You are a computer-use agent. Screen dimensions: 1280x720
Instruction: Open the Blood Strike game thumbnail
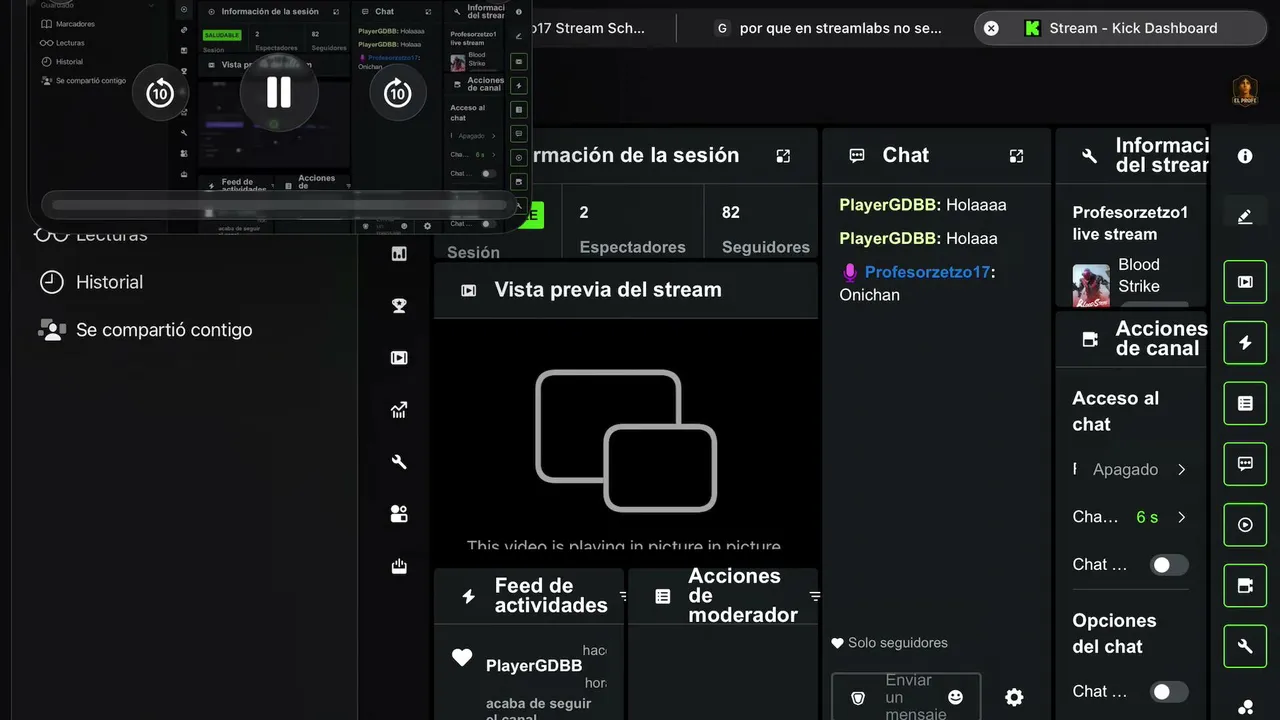[1091, 285]
